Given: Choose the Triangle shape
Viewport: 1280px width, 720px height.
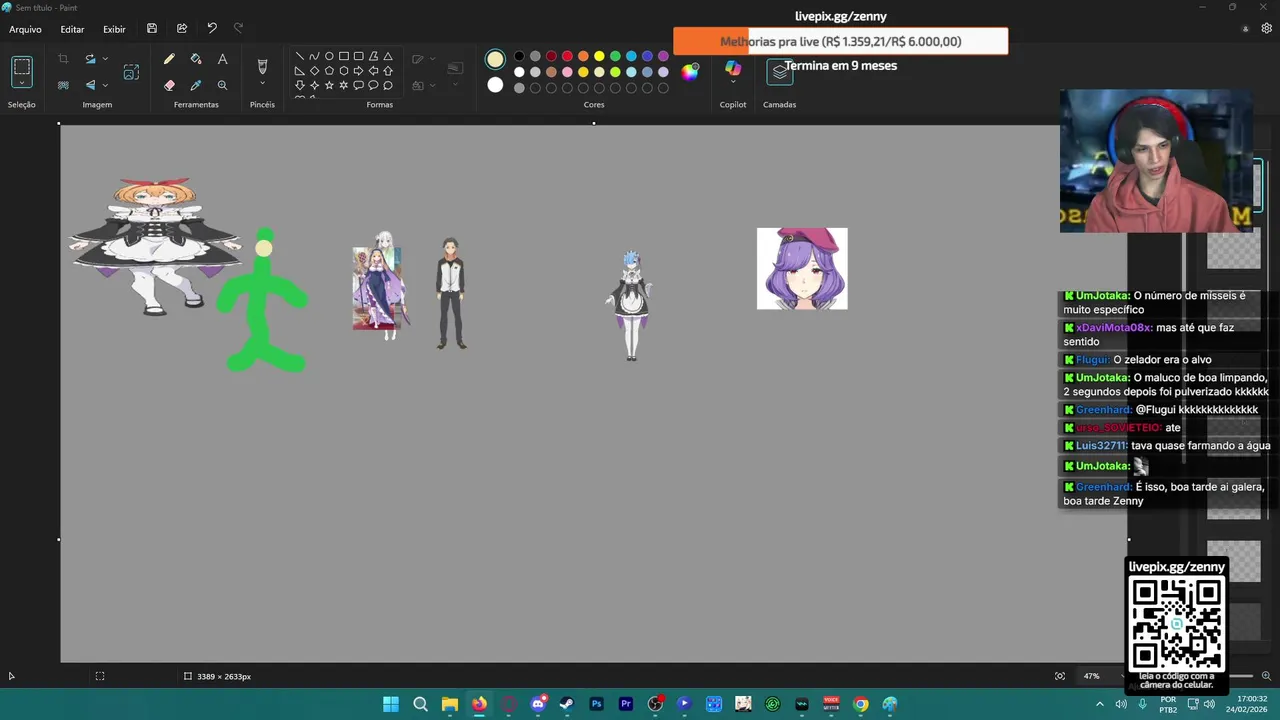Looking at the screenshot, I should (388, 57).
